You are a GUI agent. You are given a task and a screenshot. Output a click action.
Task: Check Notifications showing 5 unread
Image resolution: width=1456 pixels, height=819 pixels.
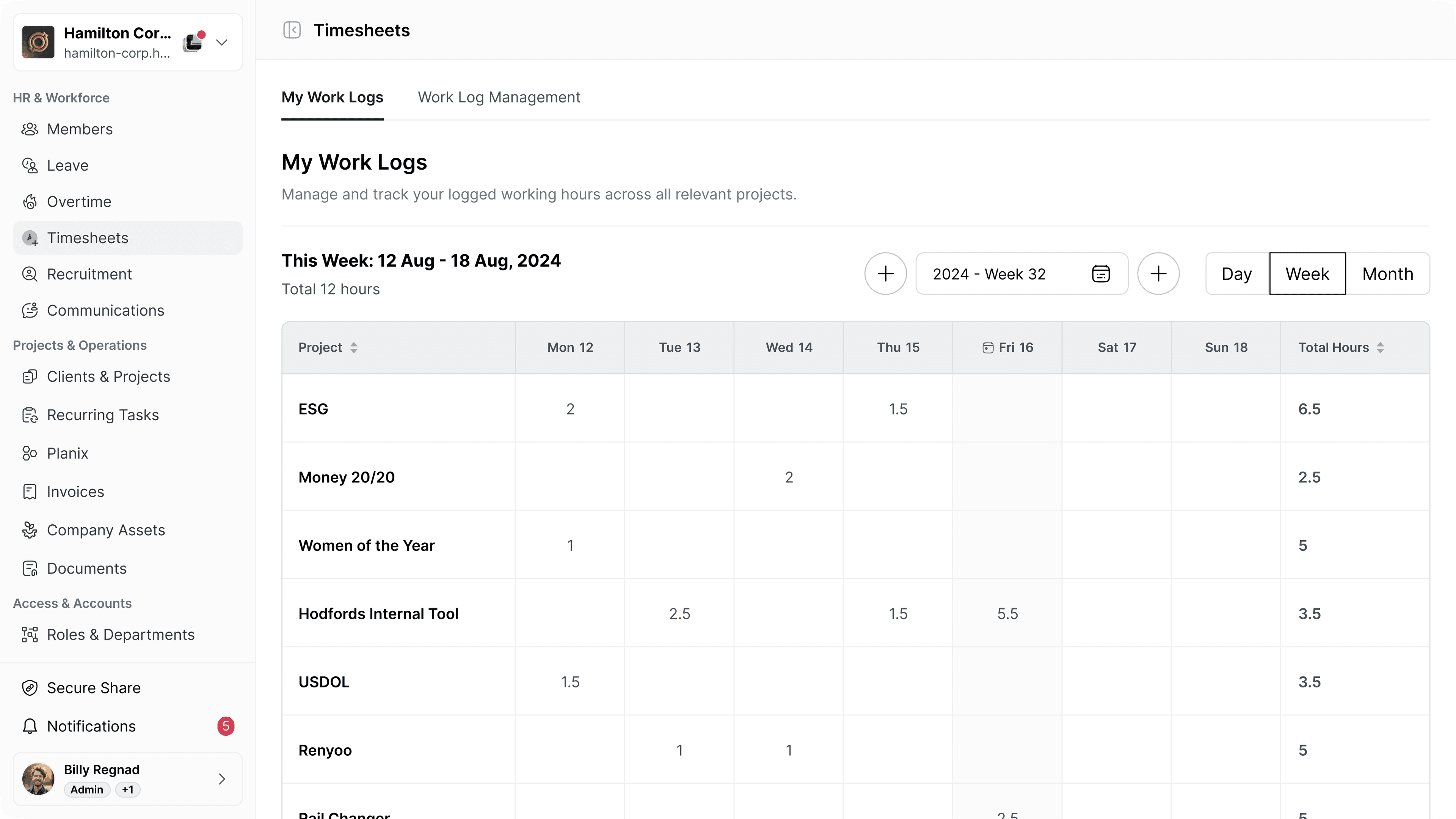(x=91, y=726)
